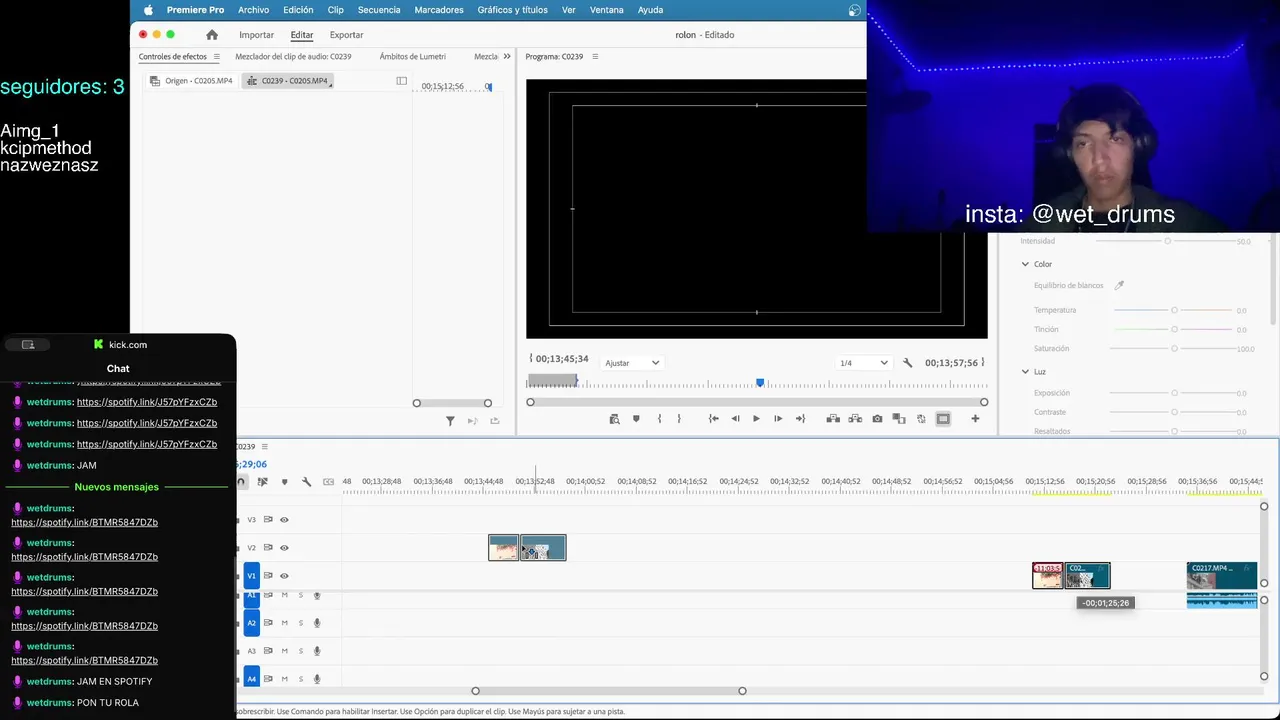1280x720 pixels.
Task: Toggle Snap magnet in timeline
Action: [x=241, y=482]
